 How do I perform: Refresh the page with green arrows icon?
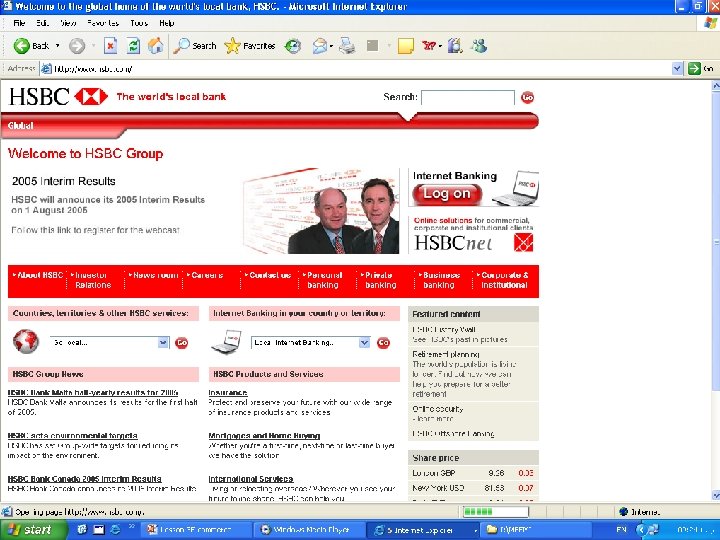[x=133, y=46]
